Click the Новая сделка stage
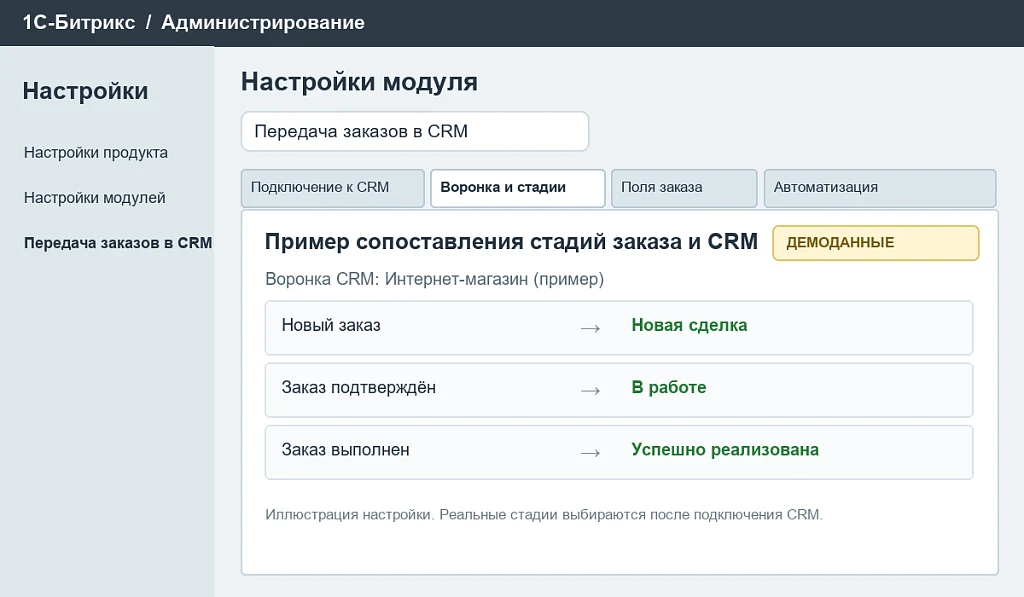This screenshot has width=1024, height=597. [689, 325]
